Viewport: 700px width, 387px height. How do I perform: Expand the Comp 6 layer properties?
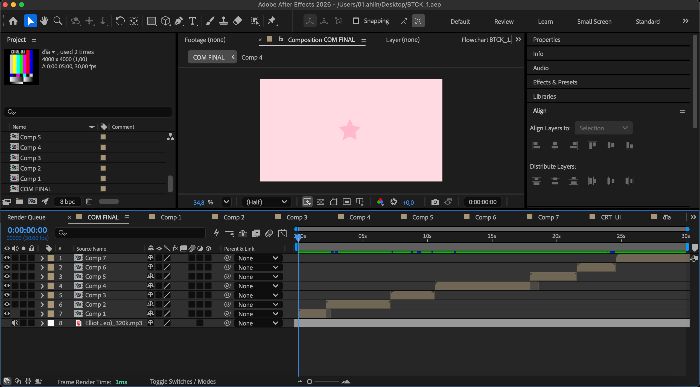pos(42,267)
